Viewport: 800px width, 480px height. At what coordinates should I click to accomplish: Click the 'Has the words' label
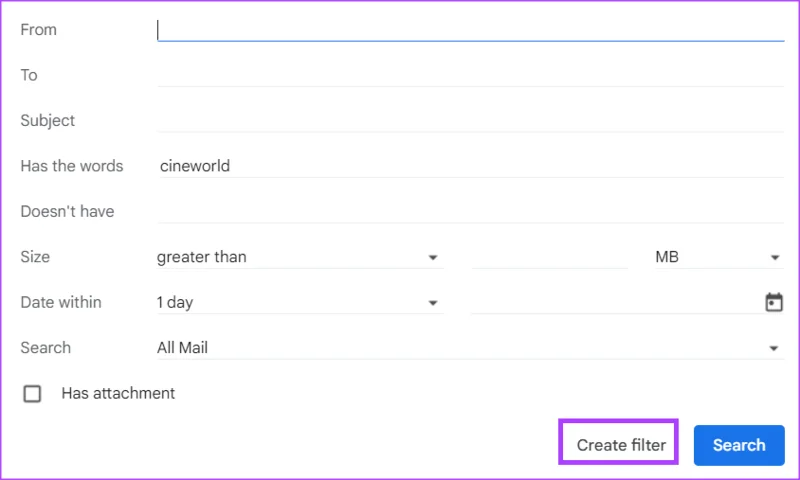(72, 166)
